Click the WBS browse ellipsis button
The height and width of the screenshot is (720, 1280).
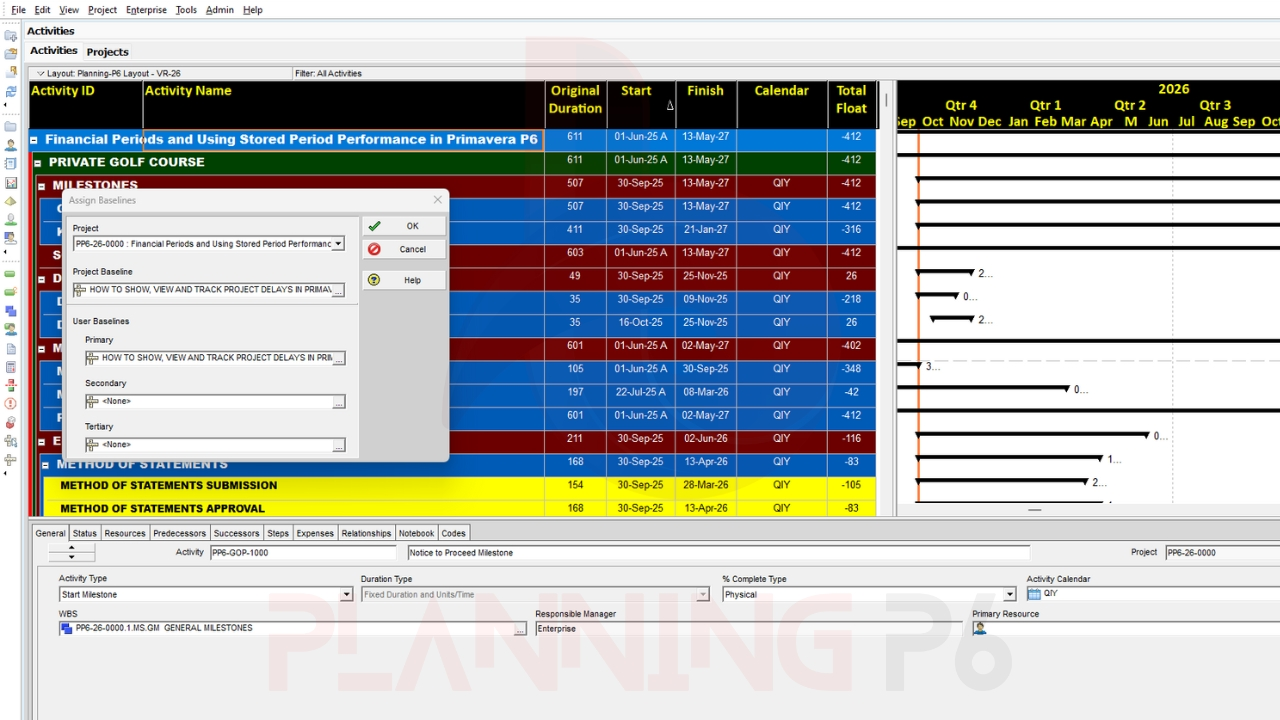(519, 629)
